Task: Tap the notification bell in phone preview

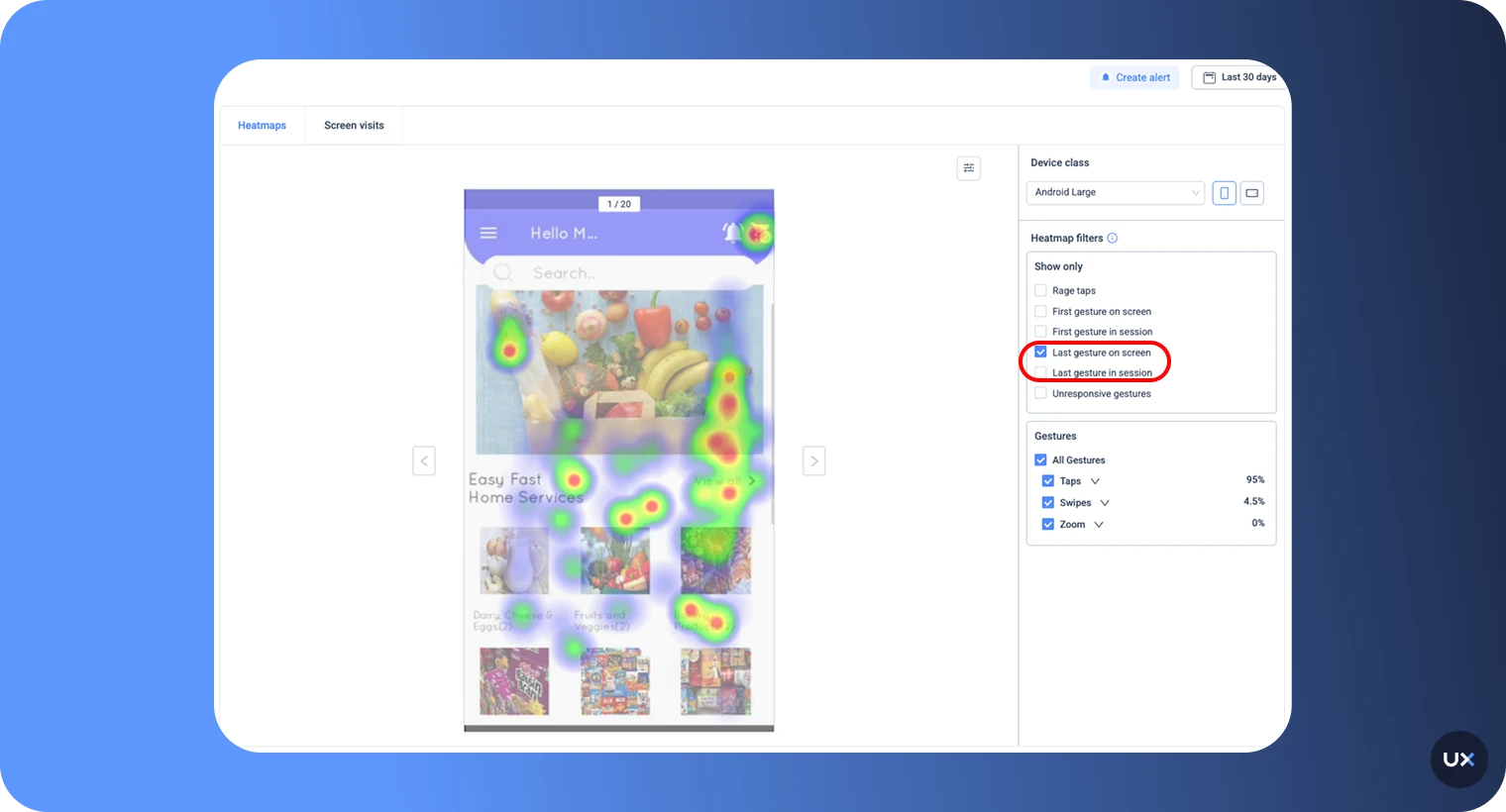Action: tap(731, 233)
